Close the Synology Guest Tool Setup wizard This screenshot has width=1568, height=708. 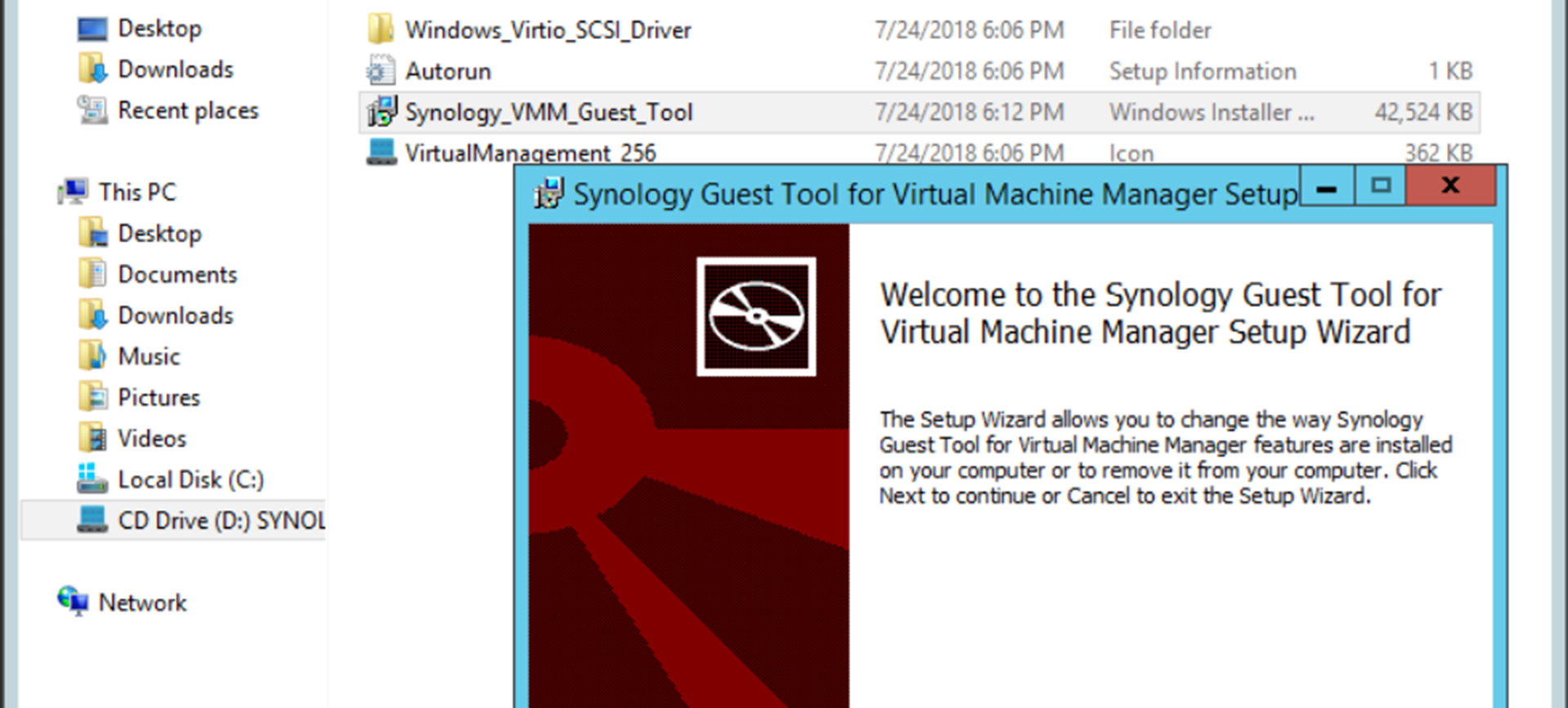(x=1450, y=186)
